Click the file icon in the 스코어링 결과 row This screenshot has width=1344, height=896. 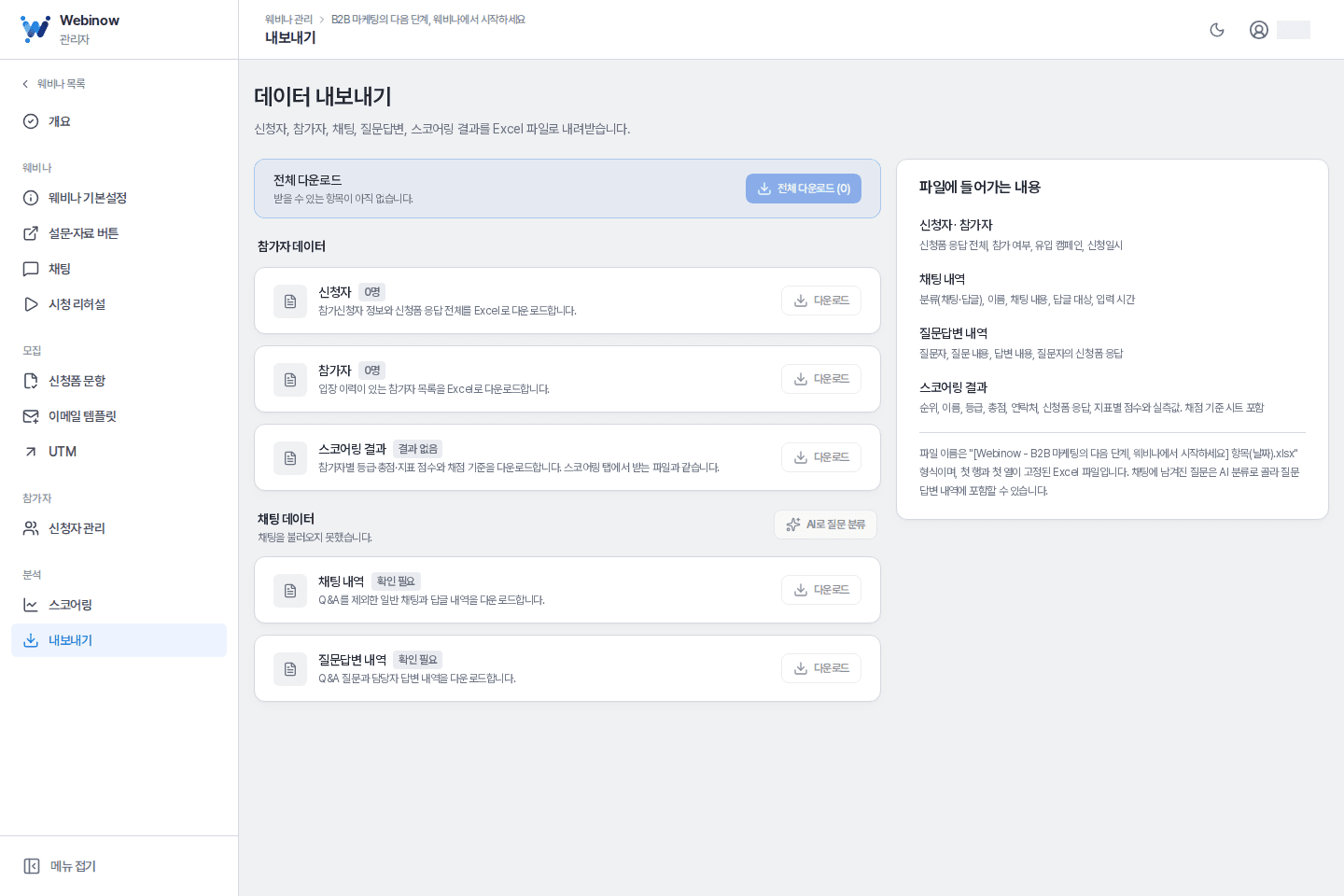[x=290, y=458]
